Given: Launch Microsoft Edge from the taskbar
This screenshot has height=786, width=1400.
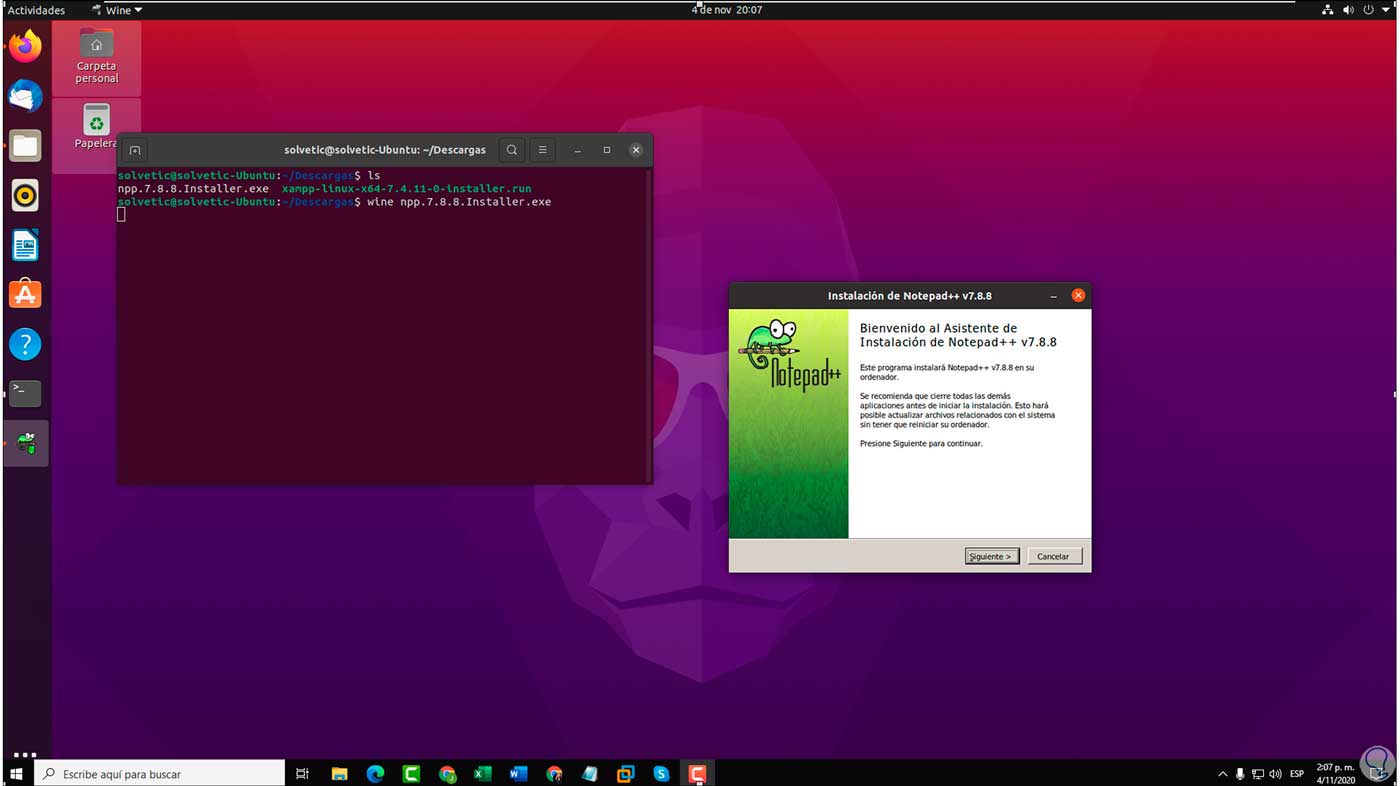Looking at the screenshot, I should coord(375,774).
